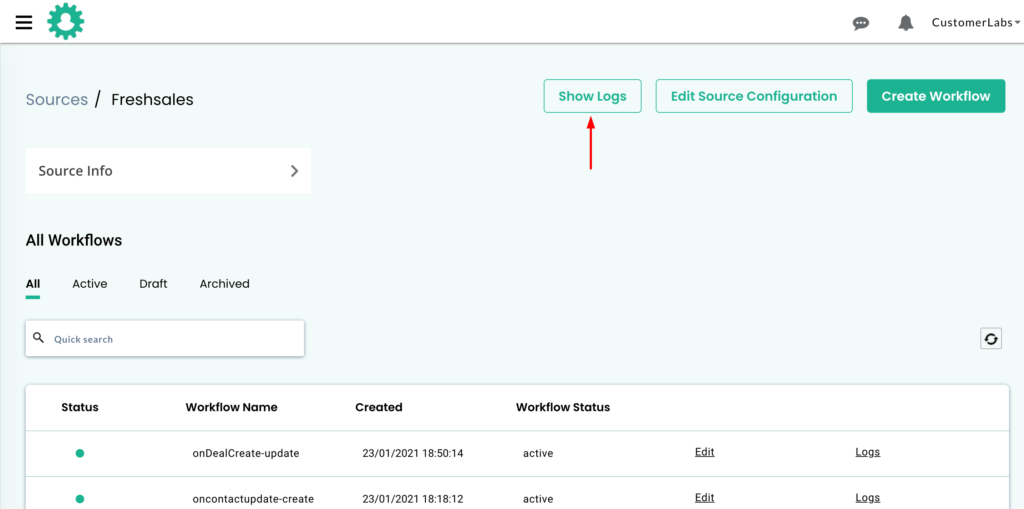Open Logs for oncontactupdate-create
1024x509 pixels.
click(x=868, y=498)
